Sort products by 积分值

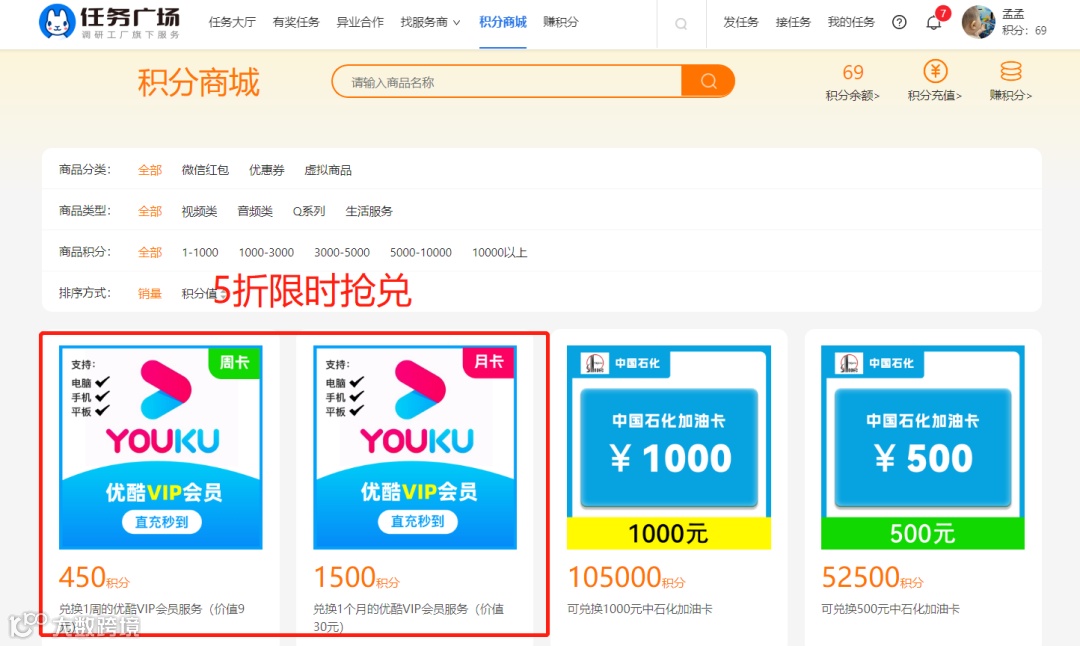[199, 294]
